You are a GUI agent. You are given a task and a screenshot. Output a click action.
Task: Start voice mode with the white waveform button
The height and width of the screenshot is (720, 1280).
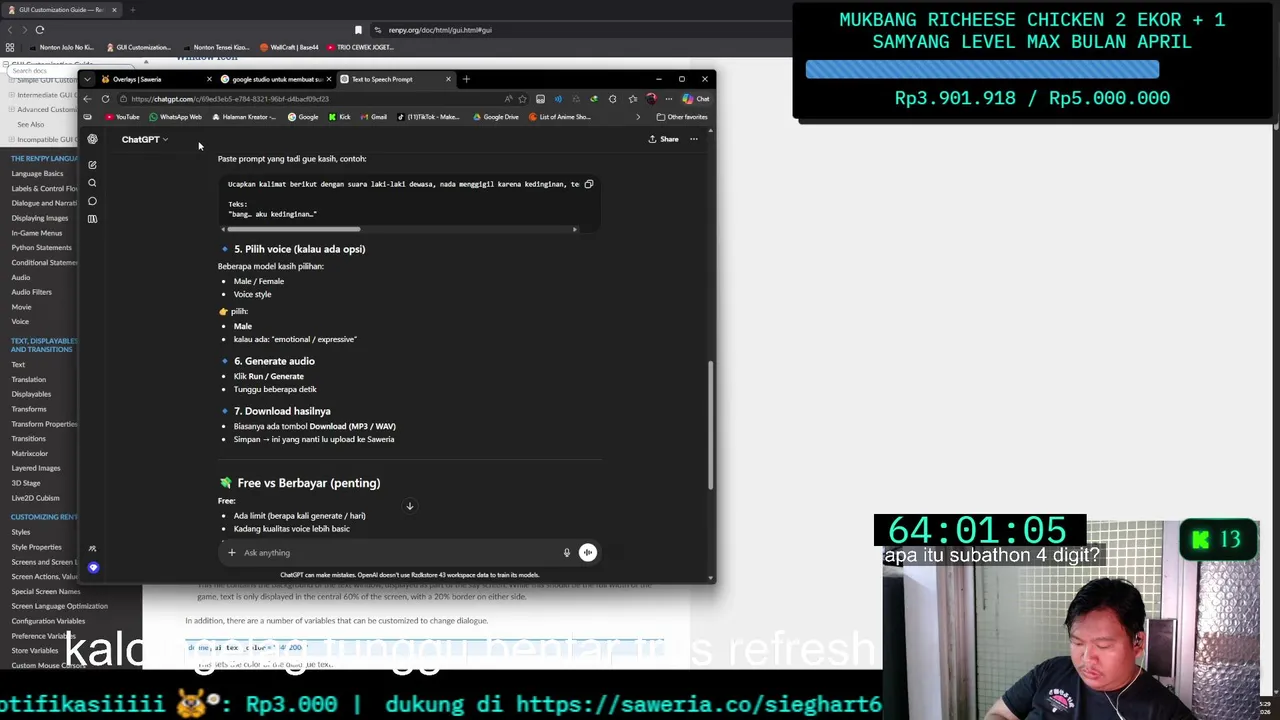click(x=588, y=552)
